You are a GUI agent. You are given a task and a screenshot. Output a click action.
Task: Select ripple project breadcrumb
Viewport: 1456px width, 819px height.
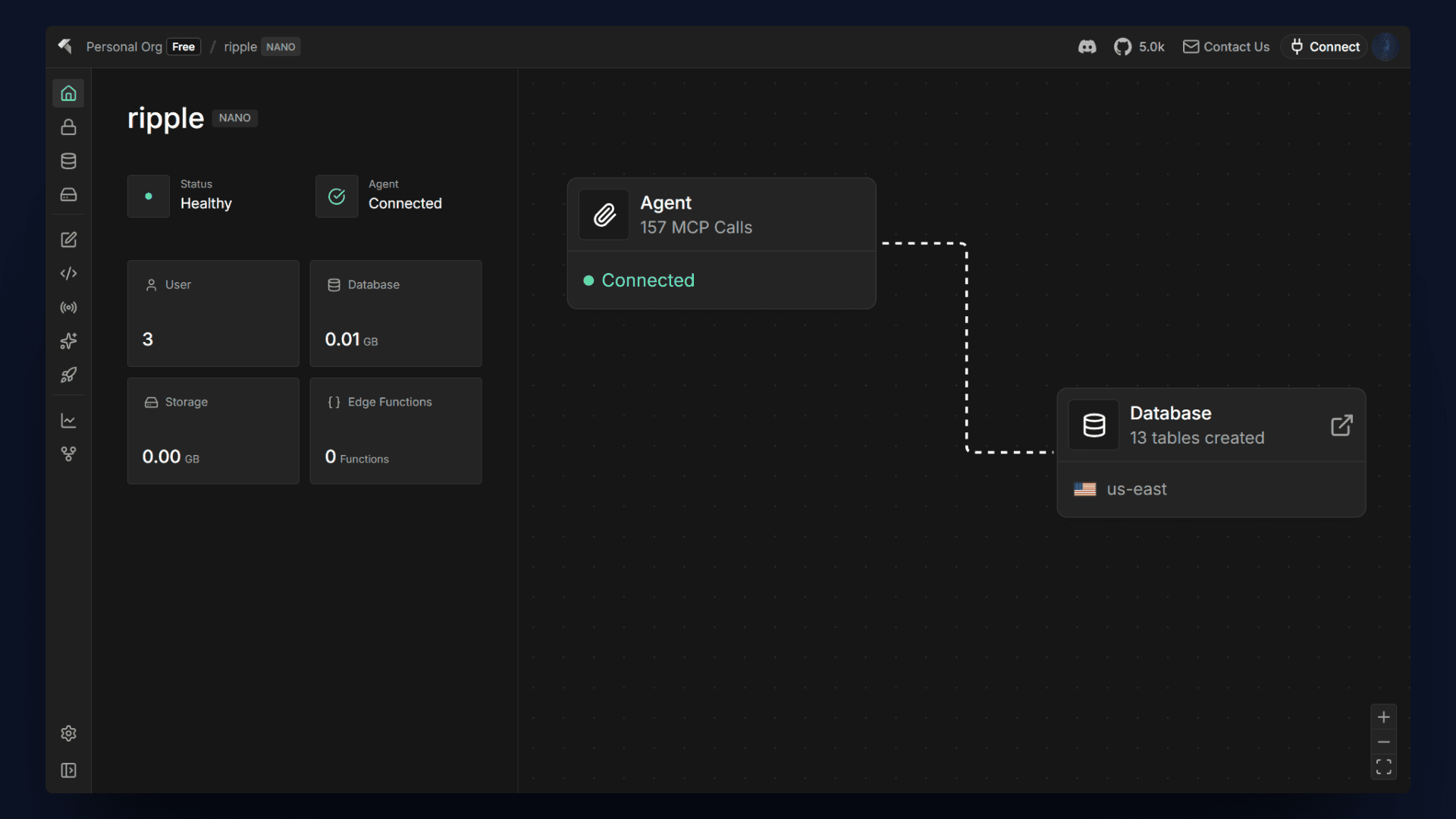[240, 47]
